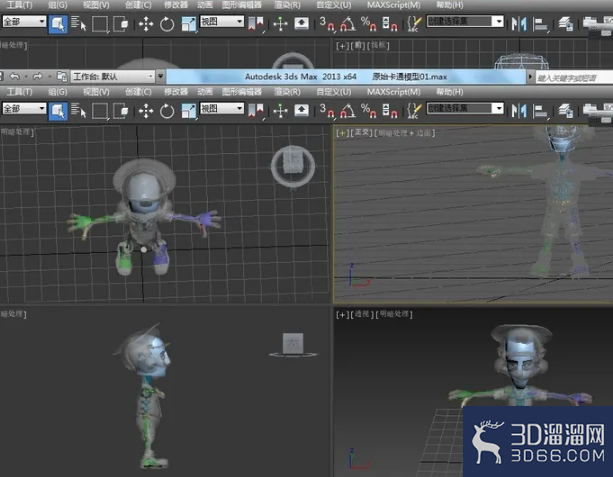Screen dimensions: 613x477
Task: Click the ViewCube in the side-view character viewport
Action: coord(293,345)
